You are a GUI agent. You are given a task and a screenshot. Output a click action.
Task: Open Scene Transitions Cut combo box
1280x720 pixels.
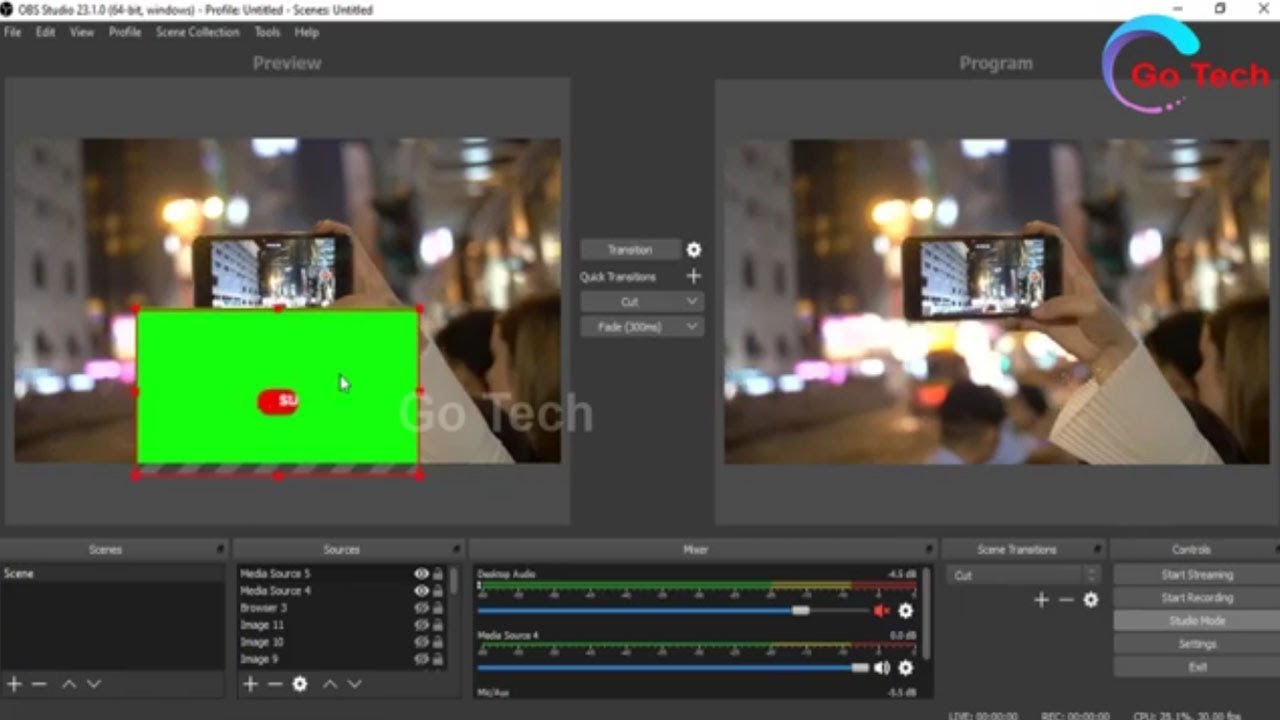[x=1024, y=575]
